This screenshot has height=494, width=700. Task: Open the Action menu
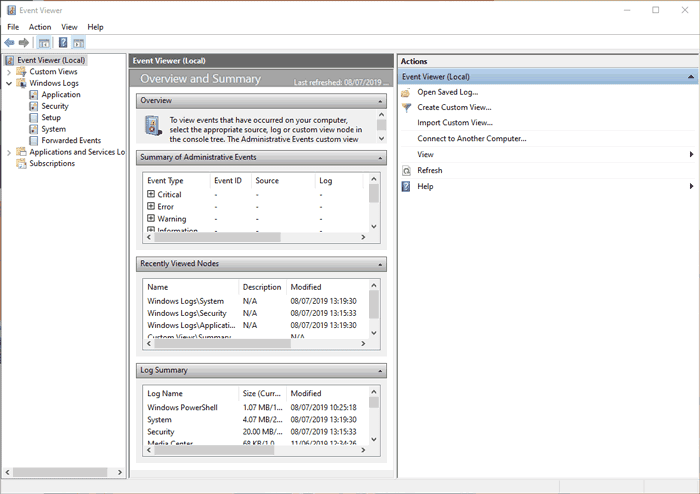coord(40,27)
